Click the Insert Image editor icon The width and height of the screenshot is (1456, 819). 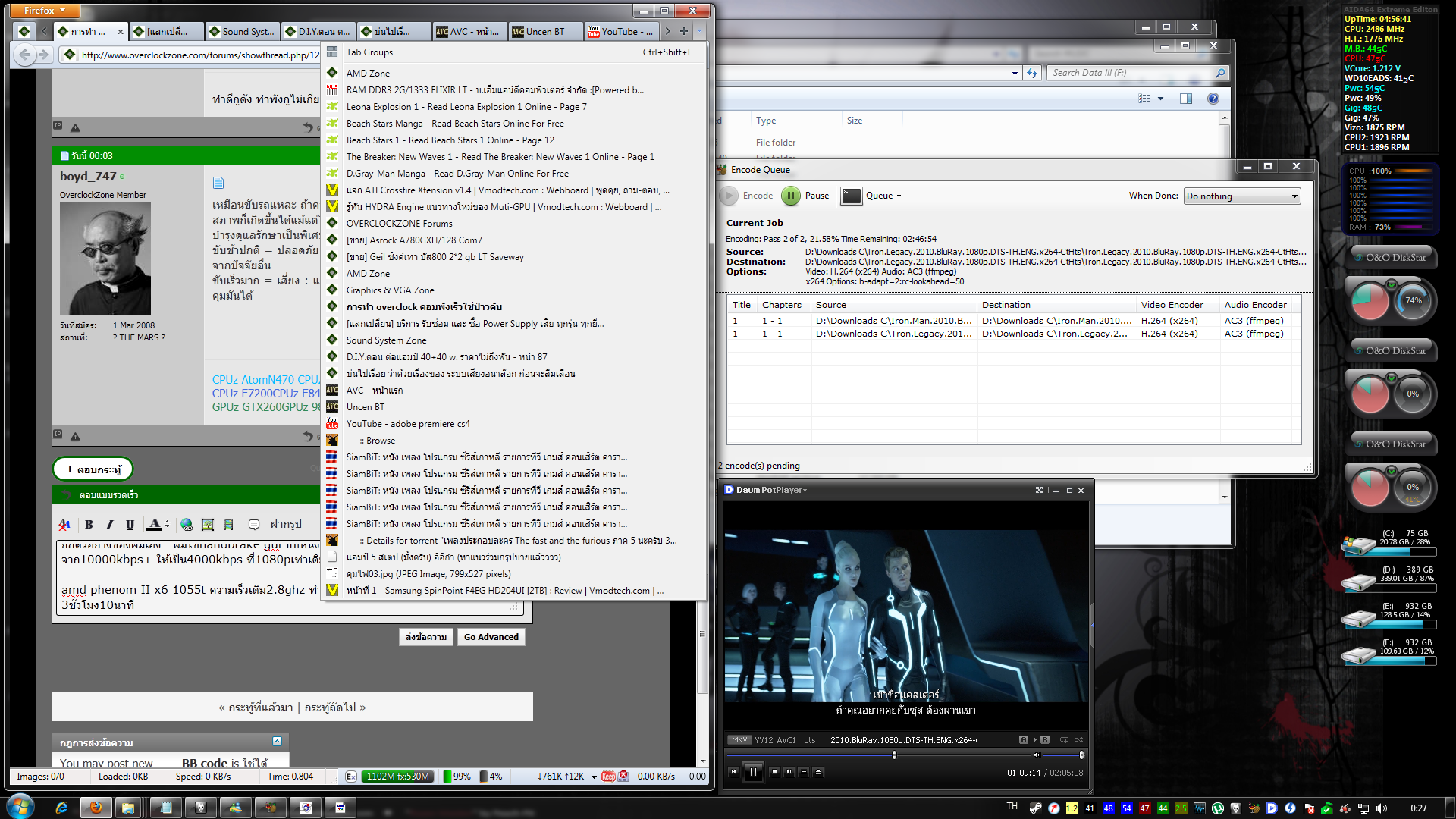[207, 524]
